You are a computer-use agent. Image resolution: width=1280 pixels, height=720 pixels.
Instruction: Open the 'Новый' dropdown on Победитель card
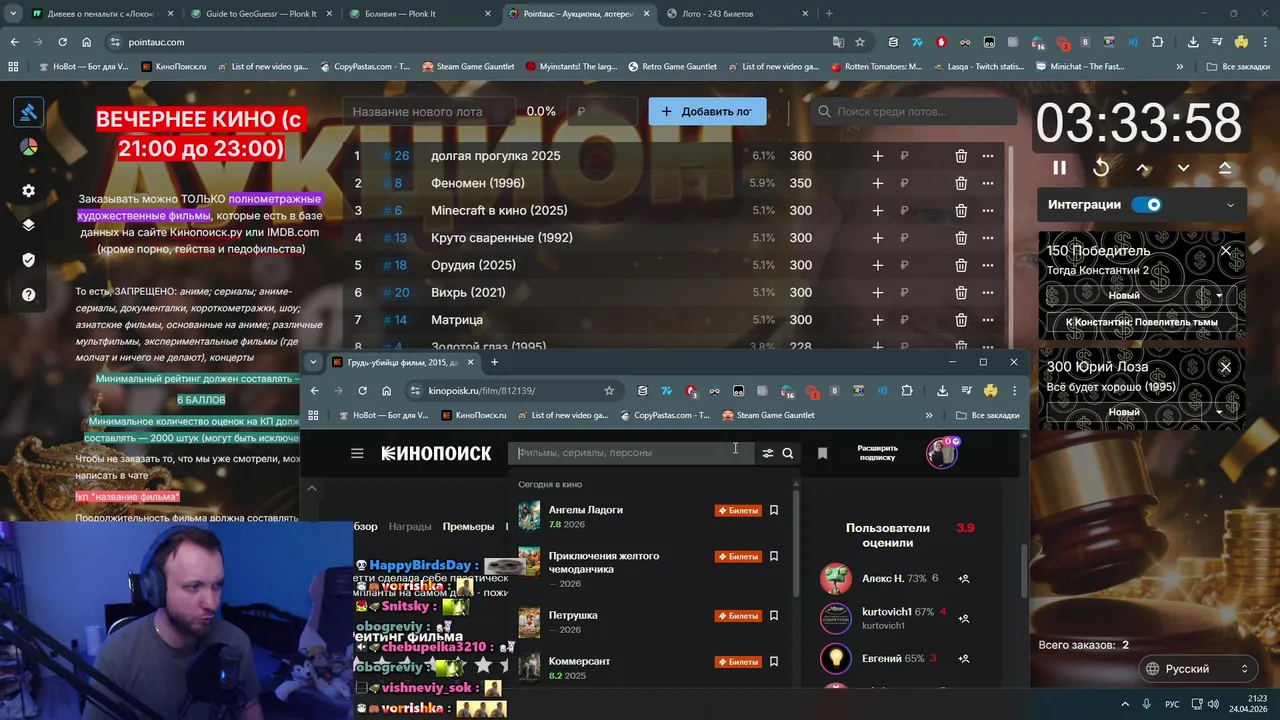(x=1140, y=296)
